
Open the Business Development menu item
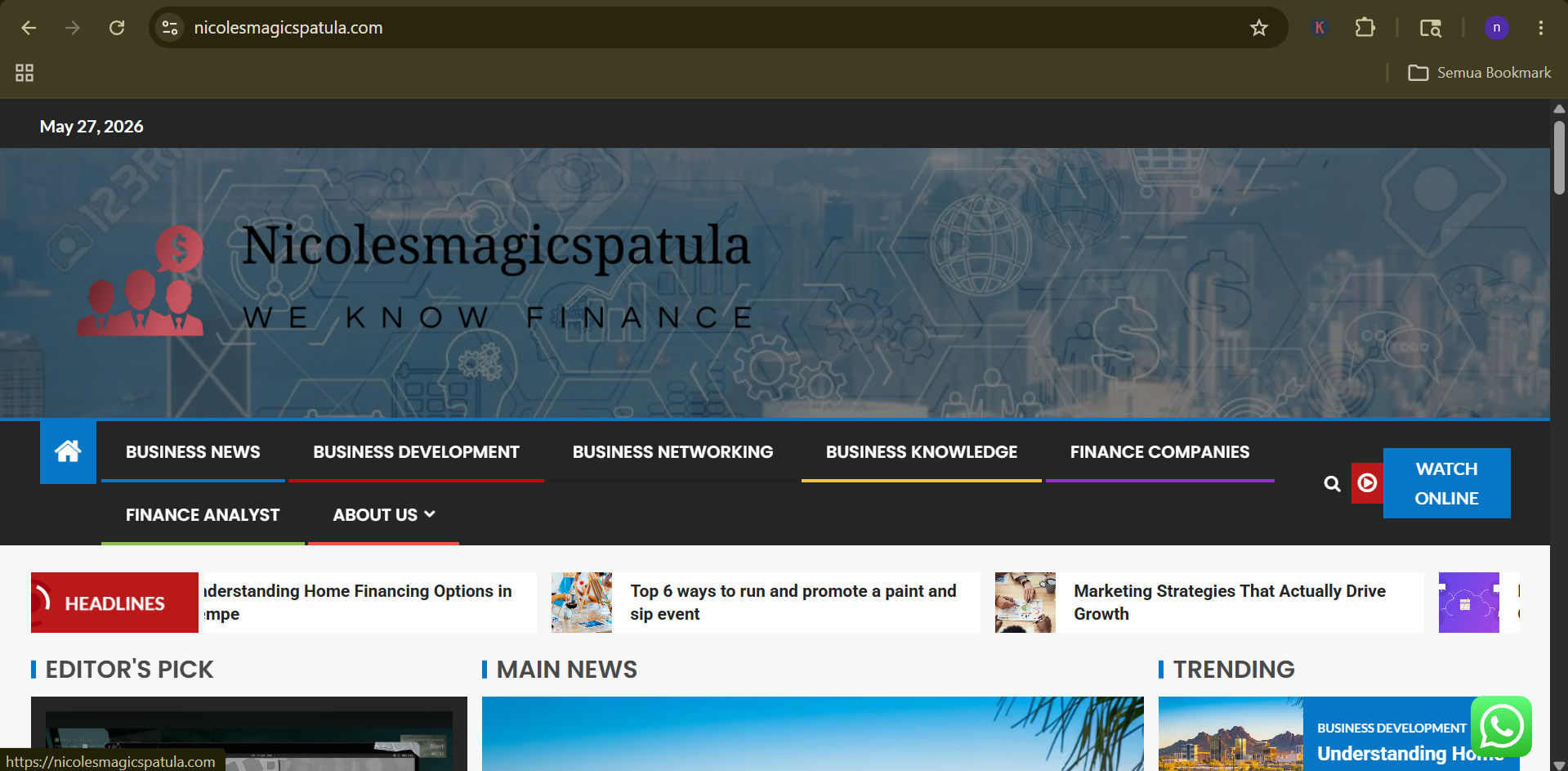416,452
